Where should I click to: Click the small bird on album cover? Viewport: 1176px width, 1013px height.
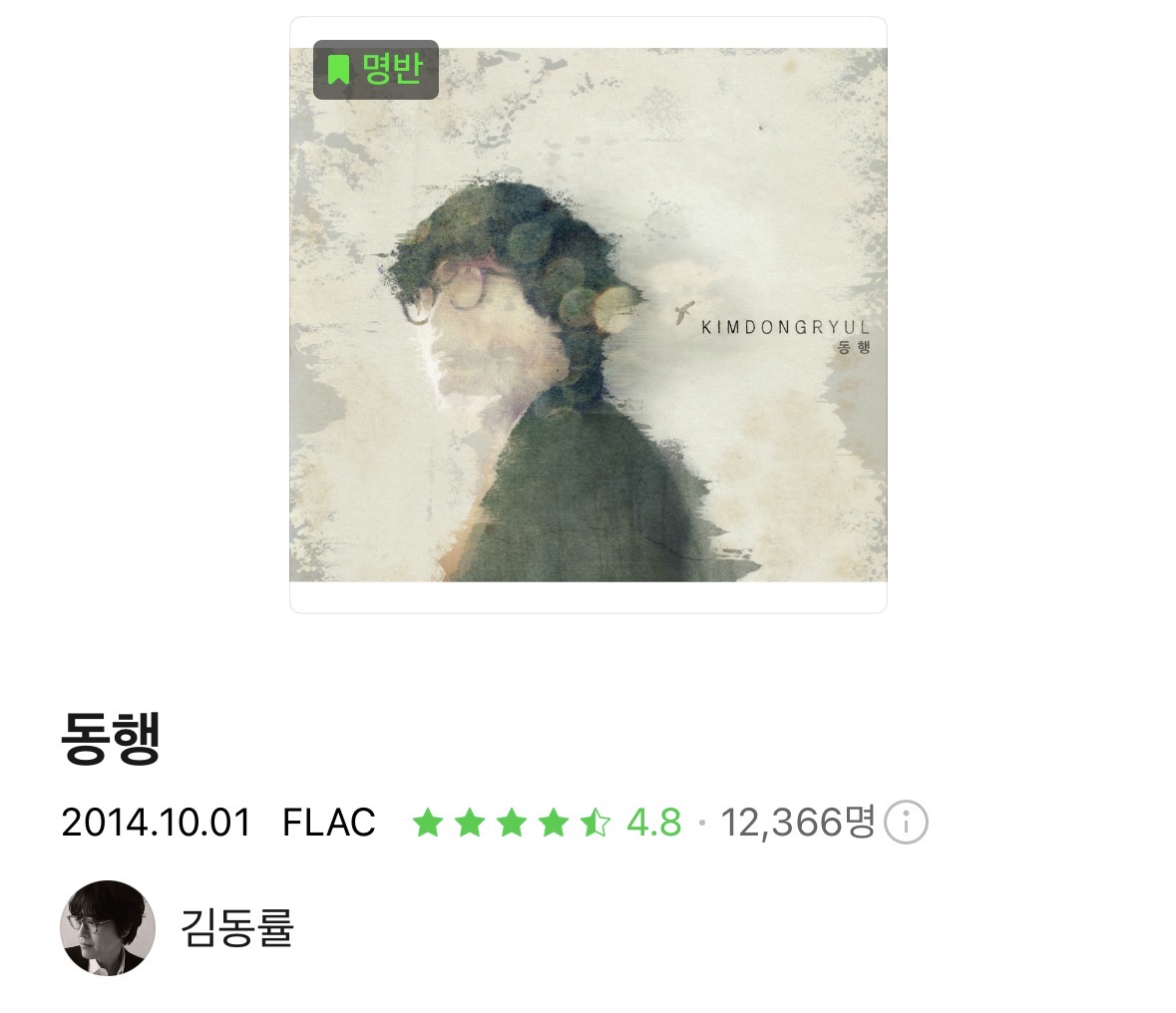coord(684,311)
